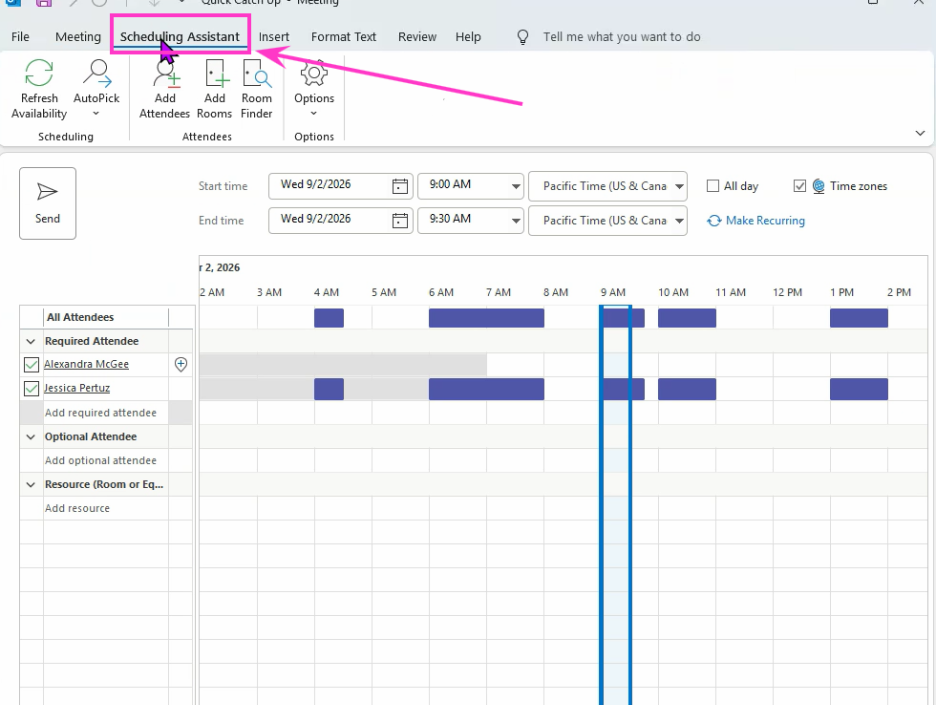Image resolution: width=936 pixels, height=705 pixels.
Task: Click the Make Recurring link
Action: [756, 221]
